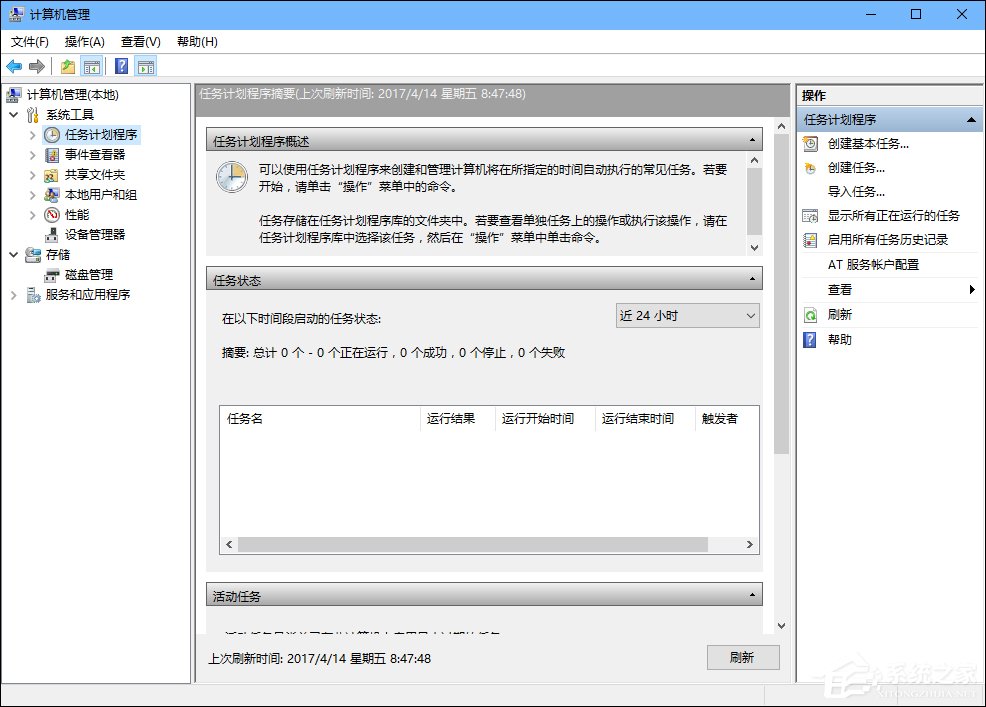The width and height of the screenshot is (986, 707).
Task: Open 创建基本任务 in the Actions pane
Action: click(x=869, y=143)
